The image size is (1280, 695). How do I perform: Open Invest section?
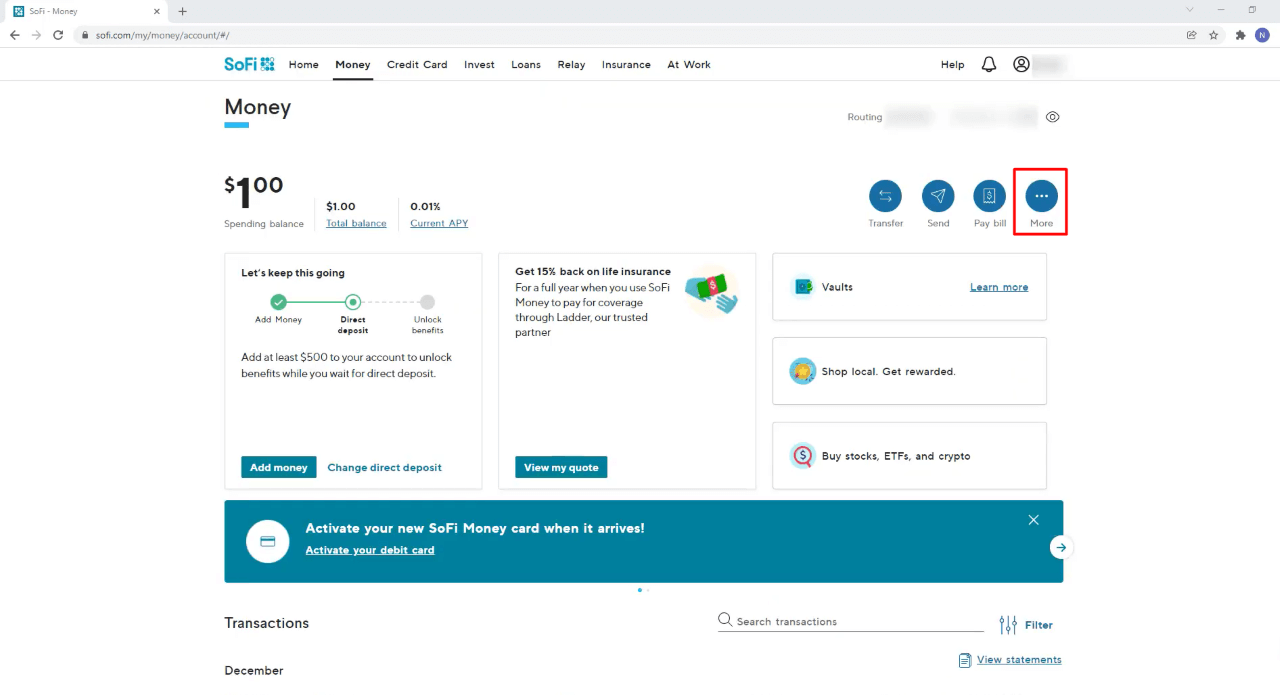[479, 64]
